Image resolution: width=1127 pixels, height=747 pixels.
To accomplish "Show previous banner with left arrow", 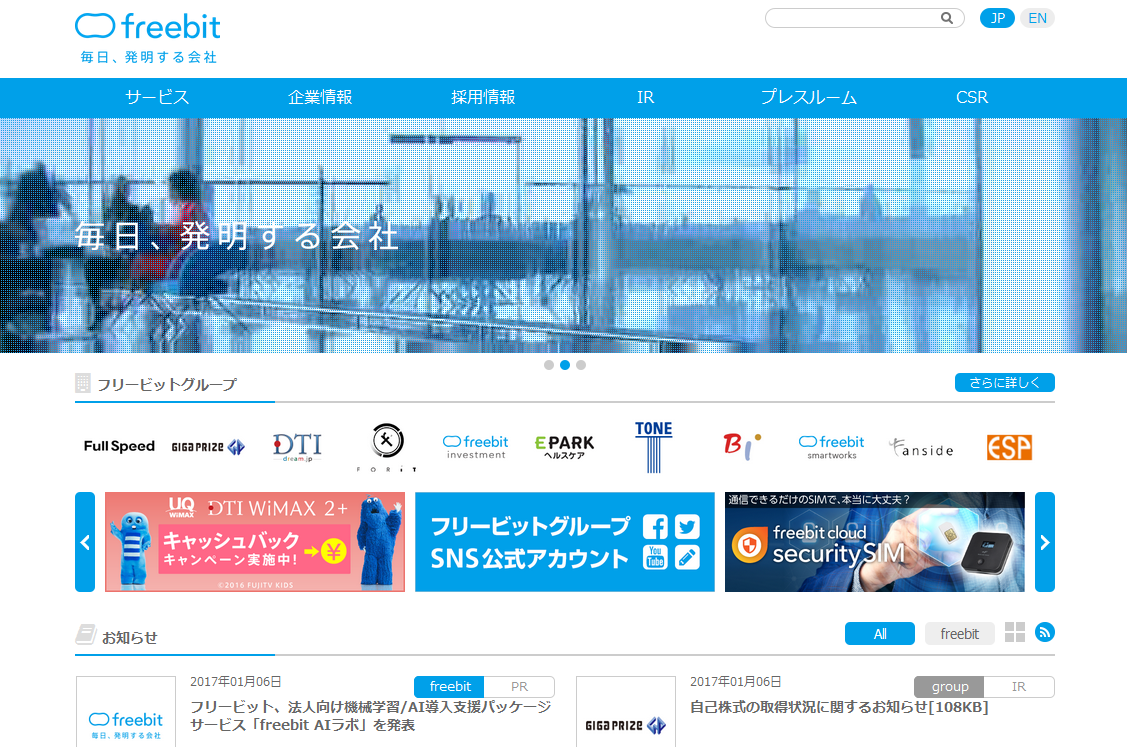I will click(x=85, y=542).
